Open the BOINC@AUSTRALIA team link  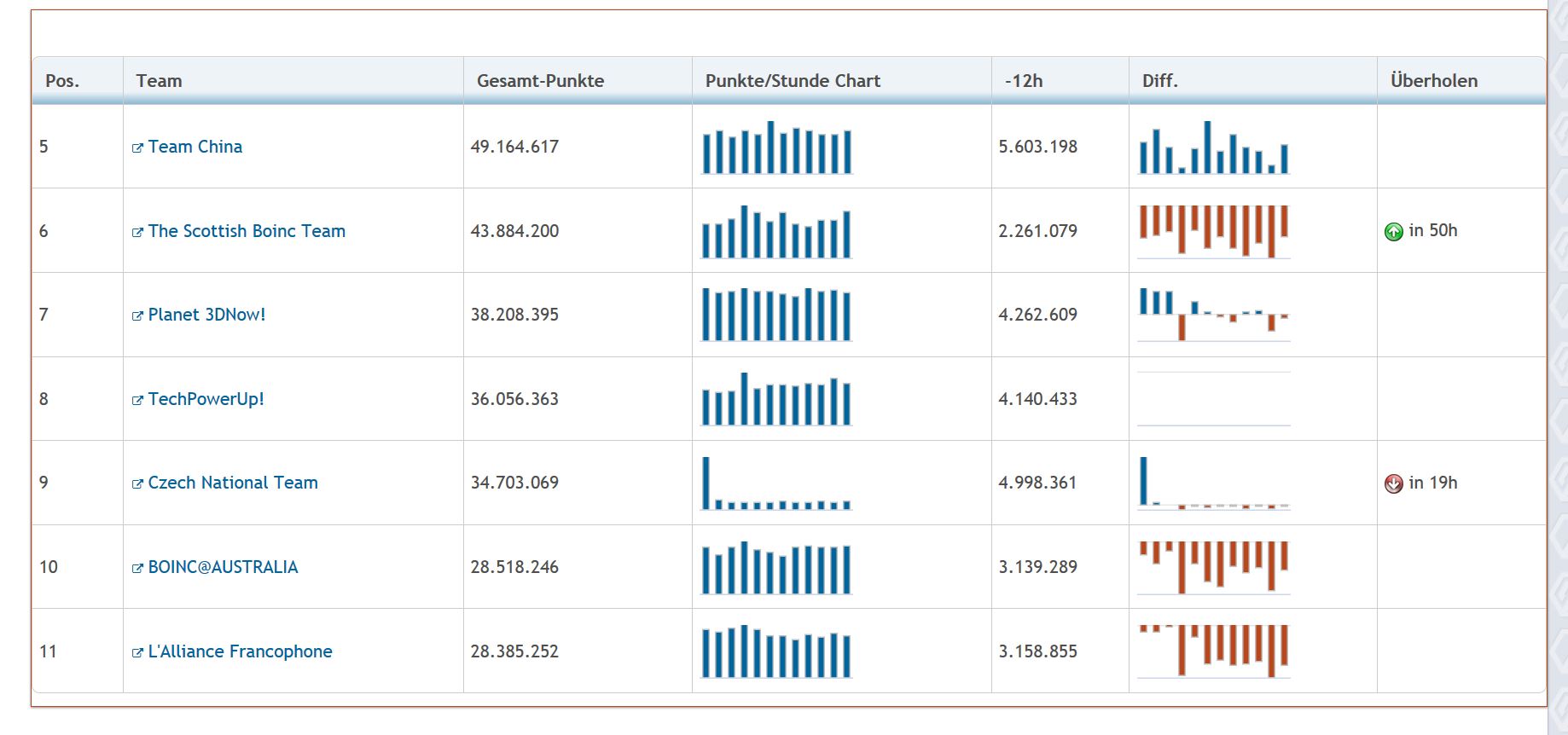223,567
